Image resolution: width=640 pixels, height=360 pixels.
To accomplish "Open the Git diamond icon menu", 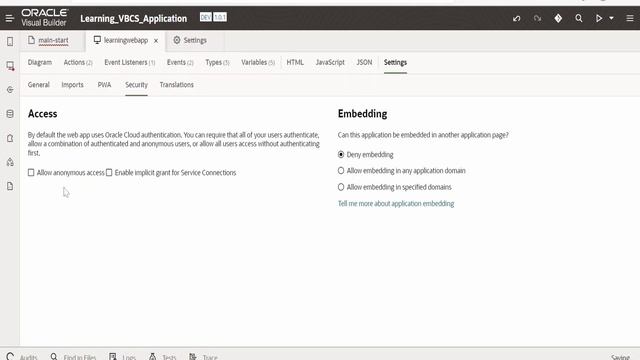I will point(558,18).
